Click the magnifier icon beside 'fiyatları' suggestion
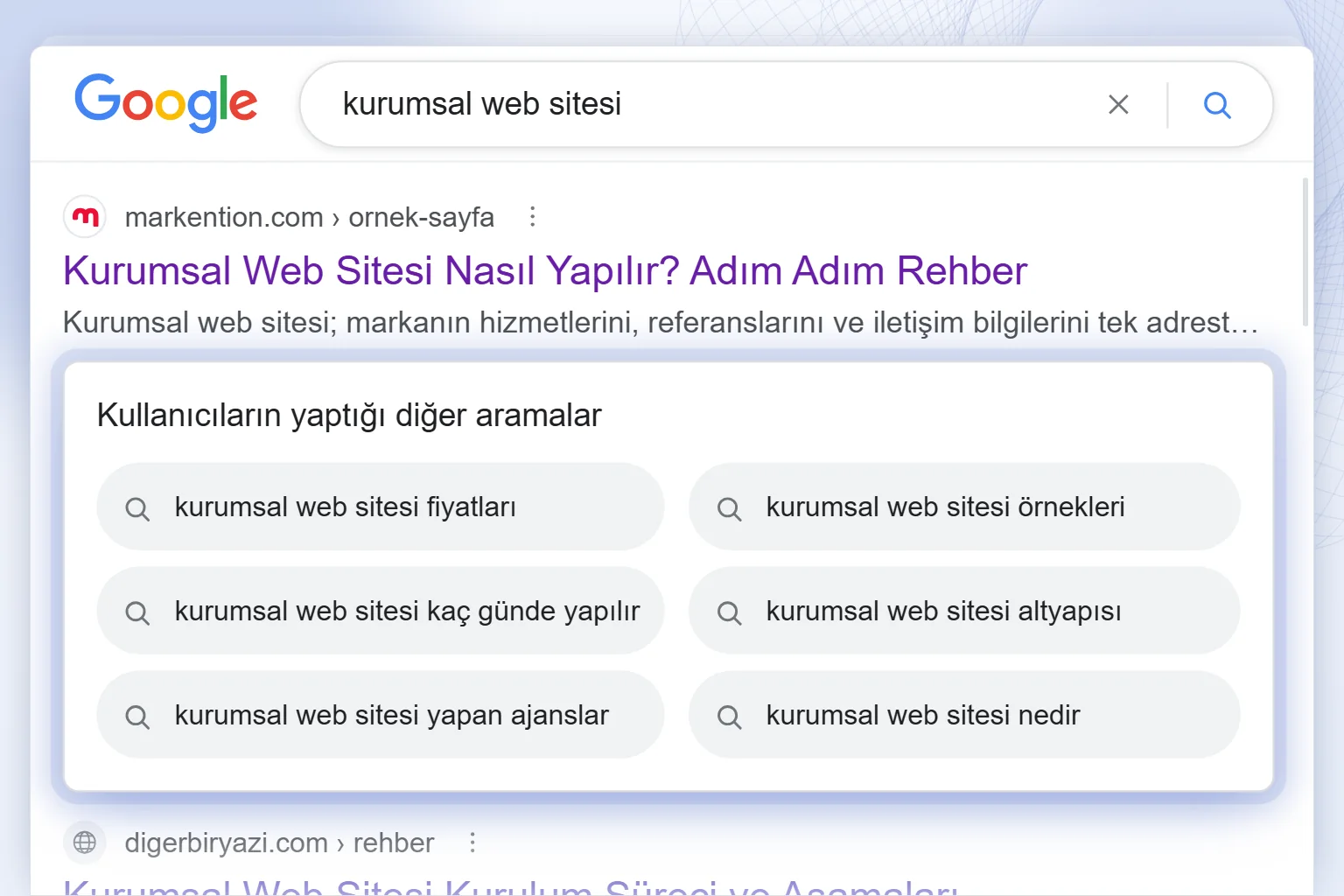 coord(137,508)
